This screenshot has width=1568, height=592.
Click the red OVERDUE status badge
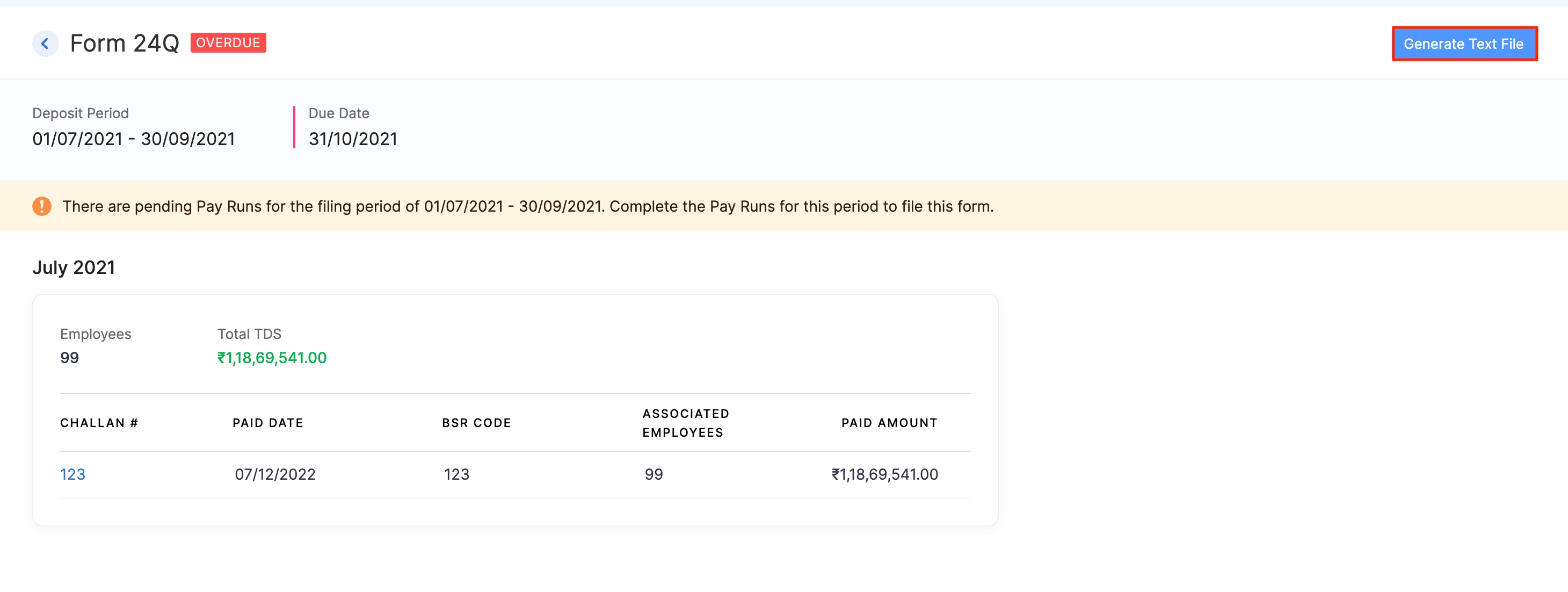point(228,42)
